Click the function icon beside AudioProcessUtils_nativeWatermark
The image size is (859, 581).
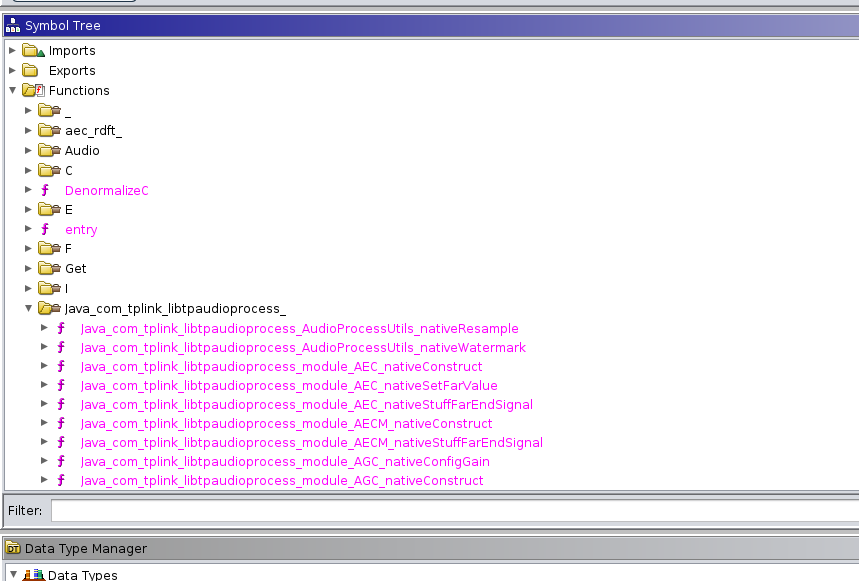61,347
